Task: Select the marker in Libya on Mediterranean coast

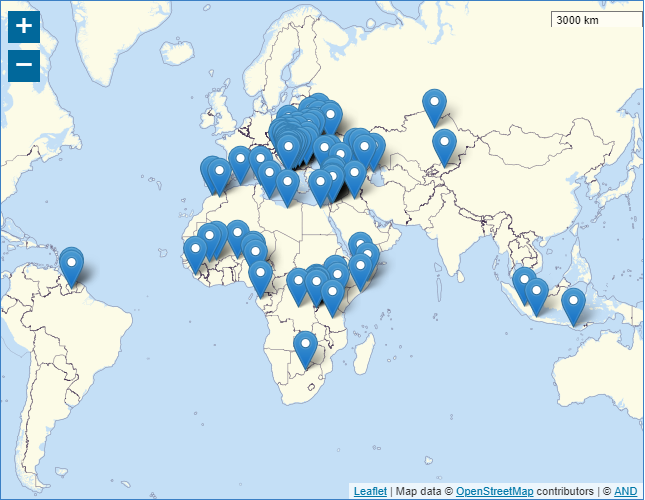Action: 288,189
